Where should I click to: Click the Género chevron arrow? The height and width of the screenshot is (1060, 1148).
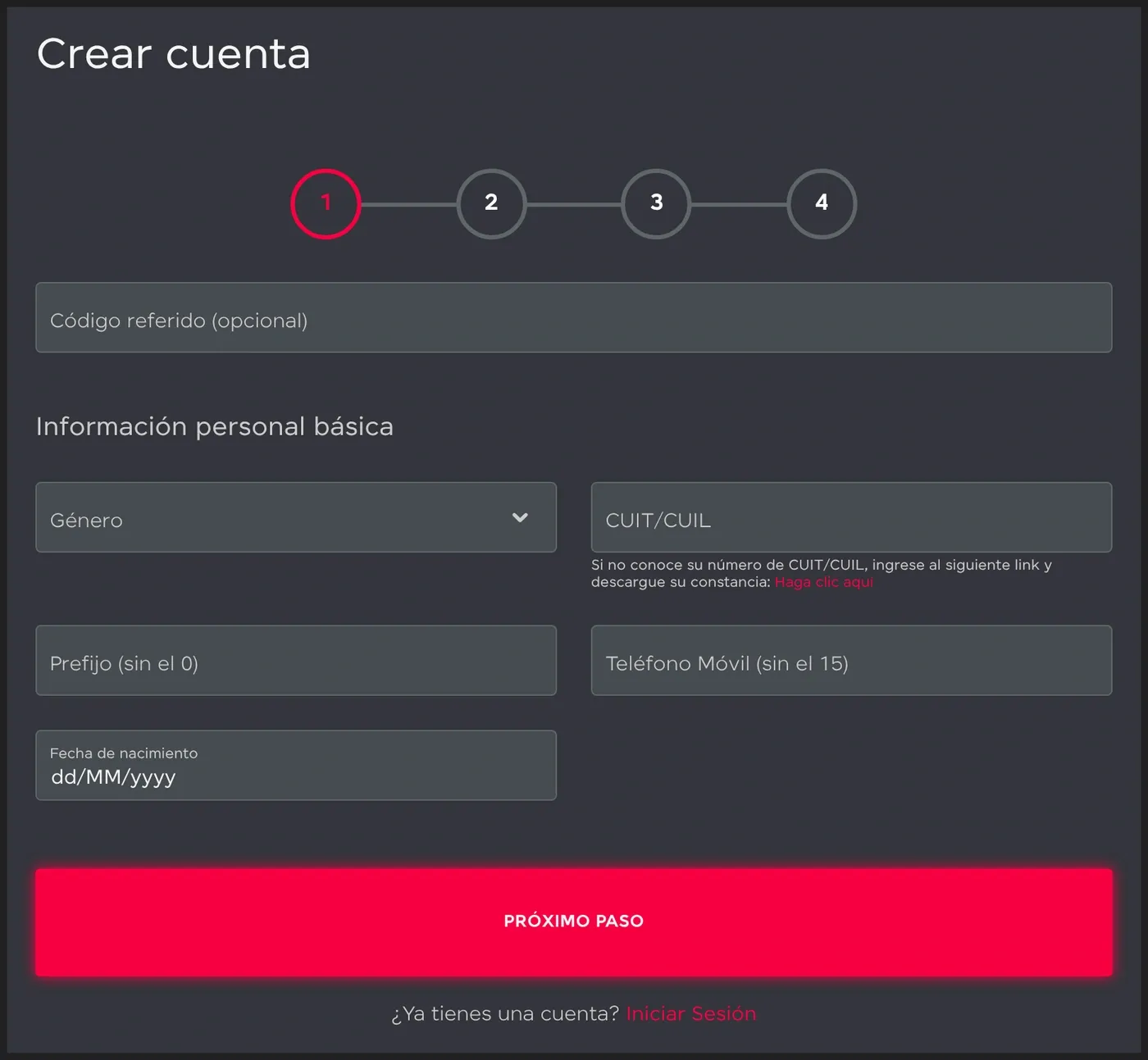tap(520, 517)
